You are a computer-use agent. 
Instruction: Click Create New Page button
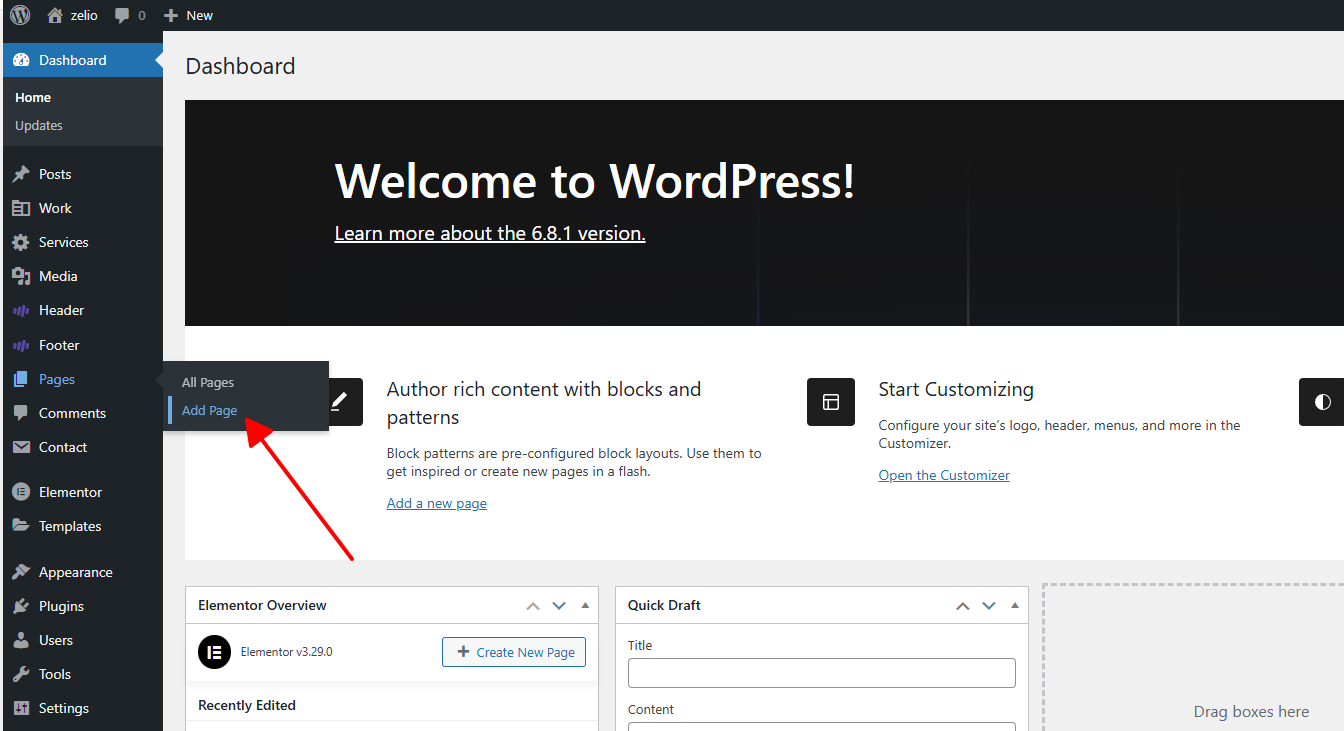[x=514, y=652]
